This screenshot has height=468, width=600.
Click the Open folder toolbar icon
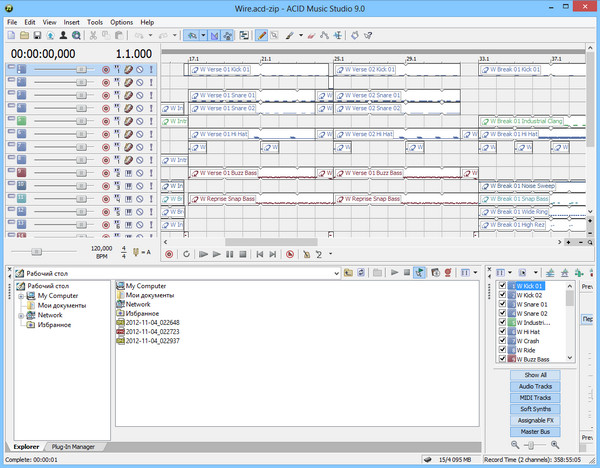[x=23, y=35]
